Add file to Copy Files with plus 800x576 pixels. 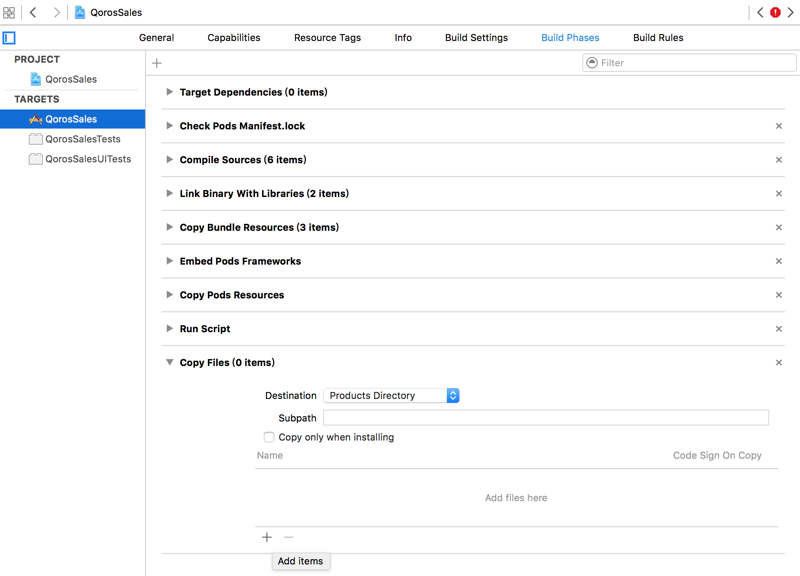point(267,537)
